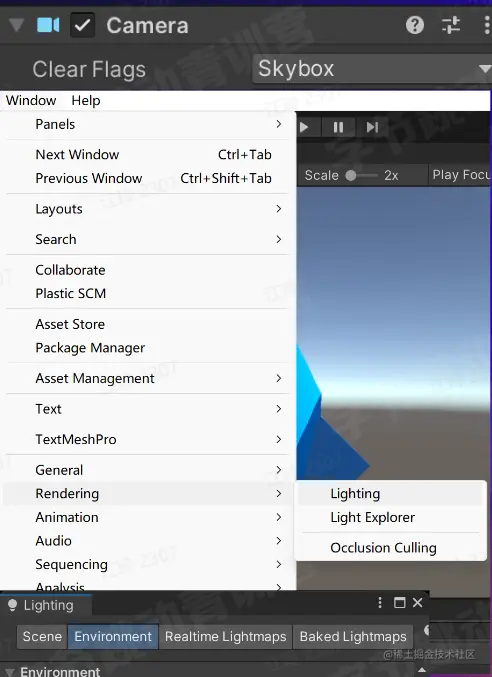The width and height of the screenshot is (492, 677).
Task: Click the Audio submenu arrow
Action: click(279, 541)
